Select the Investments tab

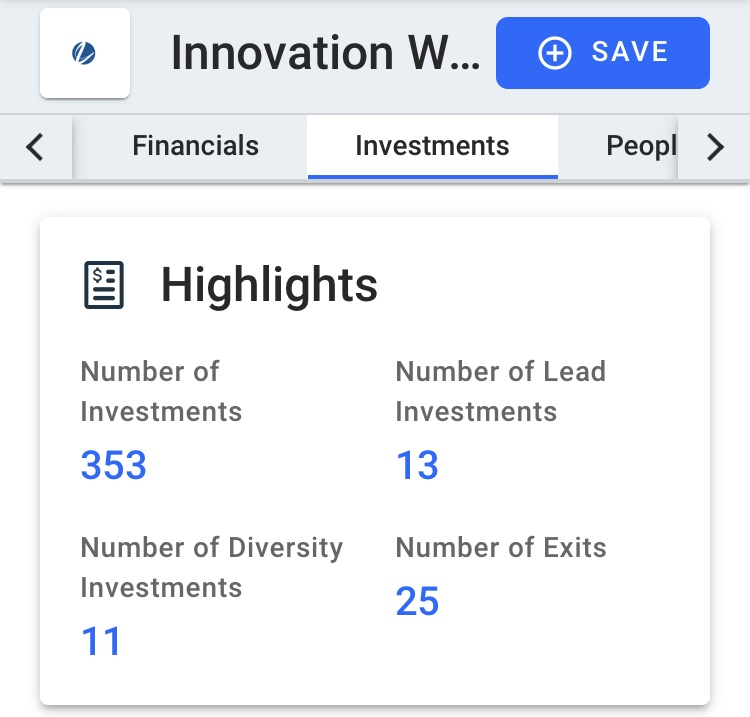pos(432,145)
